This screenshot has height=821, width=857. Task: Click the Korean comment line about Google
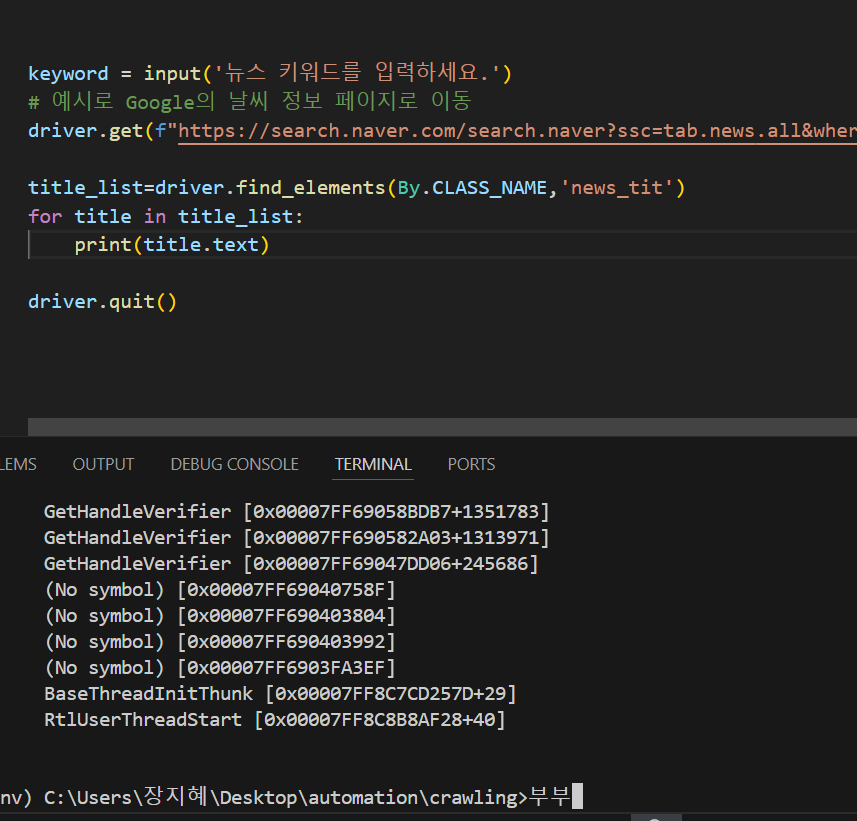[250, 102]
